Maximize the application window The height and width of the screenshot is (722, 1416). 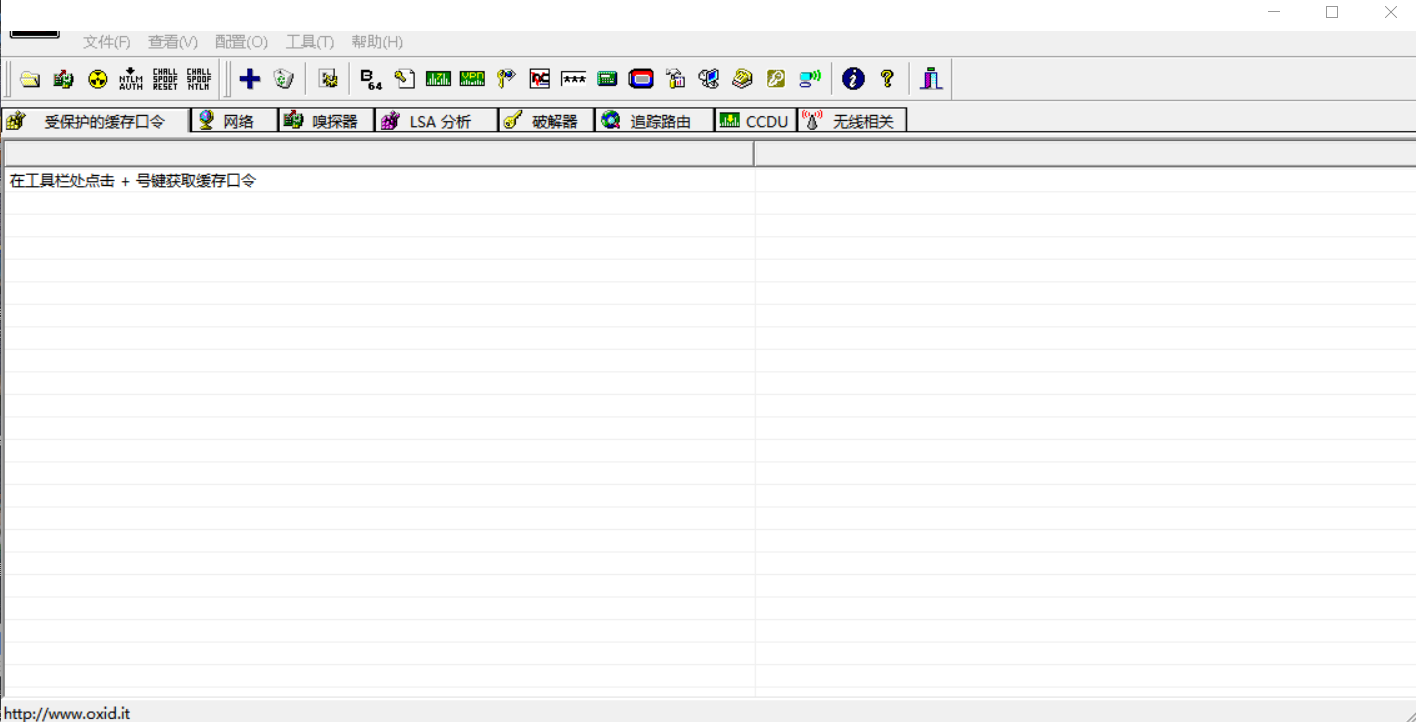click(x=1332, y=12)
